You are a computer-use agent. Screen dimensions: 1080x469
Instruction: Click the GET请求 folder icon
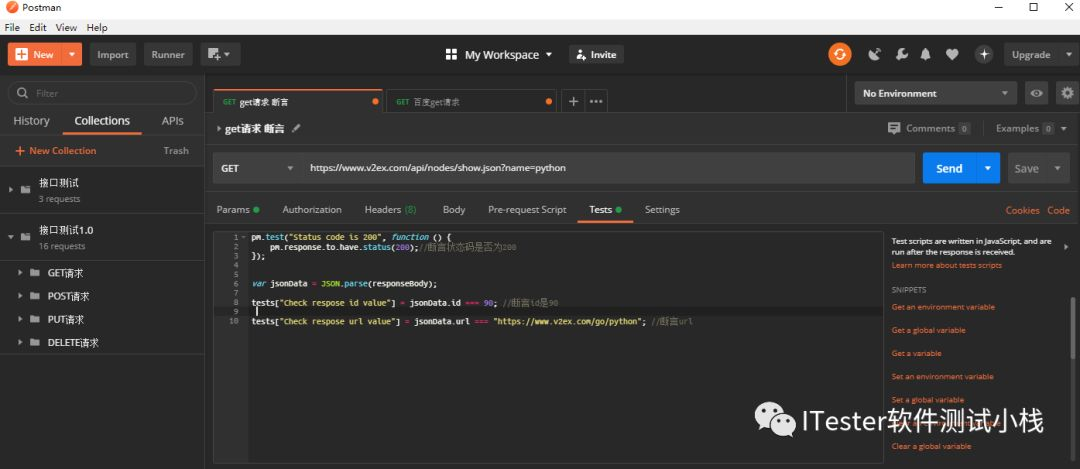(34, 273)
